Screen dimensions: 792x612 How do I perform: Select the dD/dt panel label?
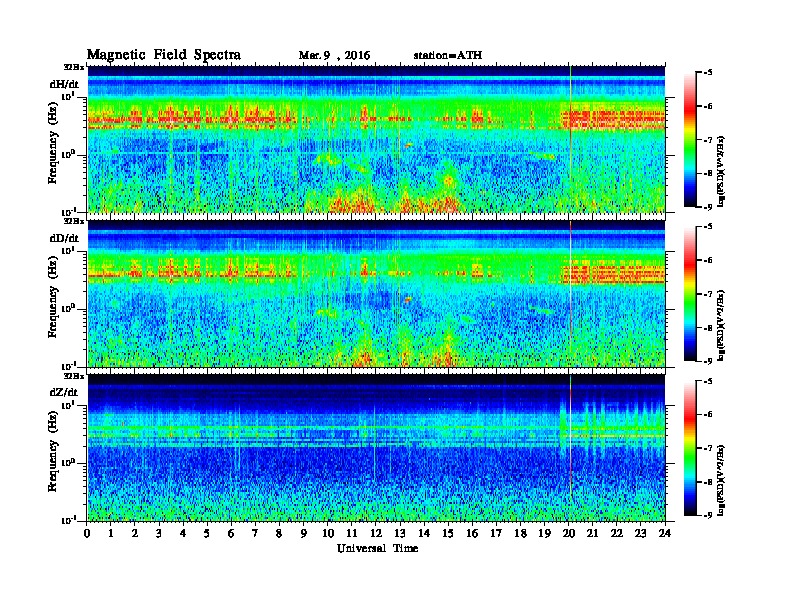(64, 238)
